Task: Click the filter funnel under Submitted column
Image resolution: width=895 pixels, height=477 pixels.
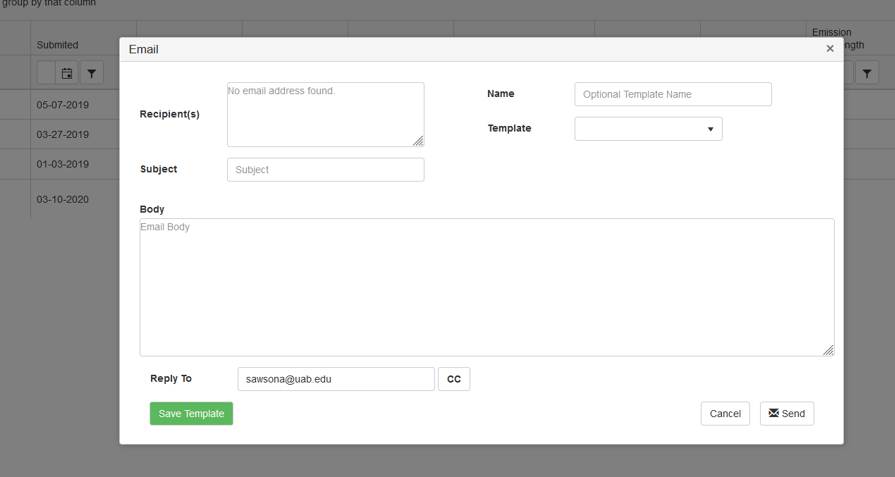Action: point(91,73)
